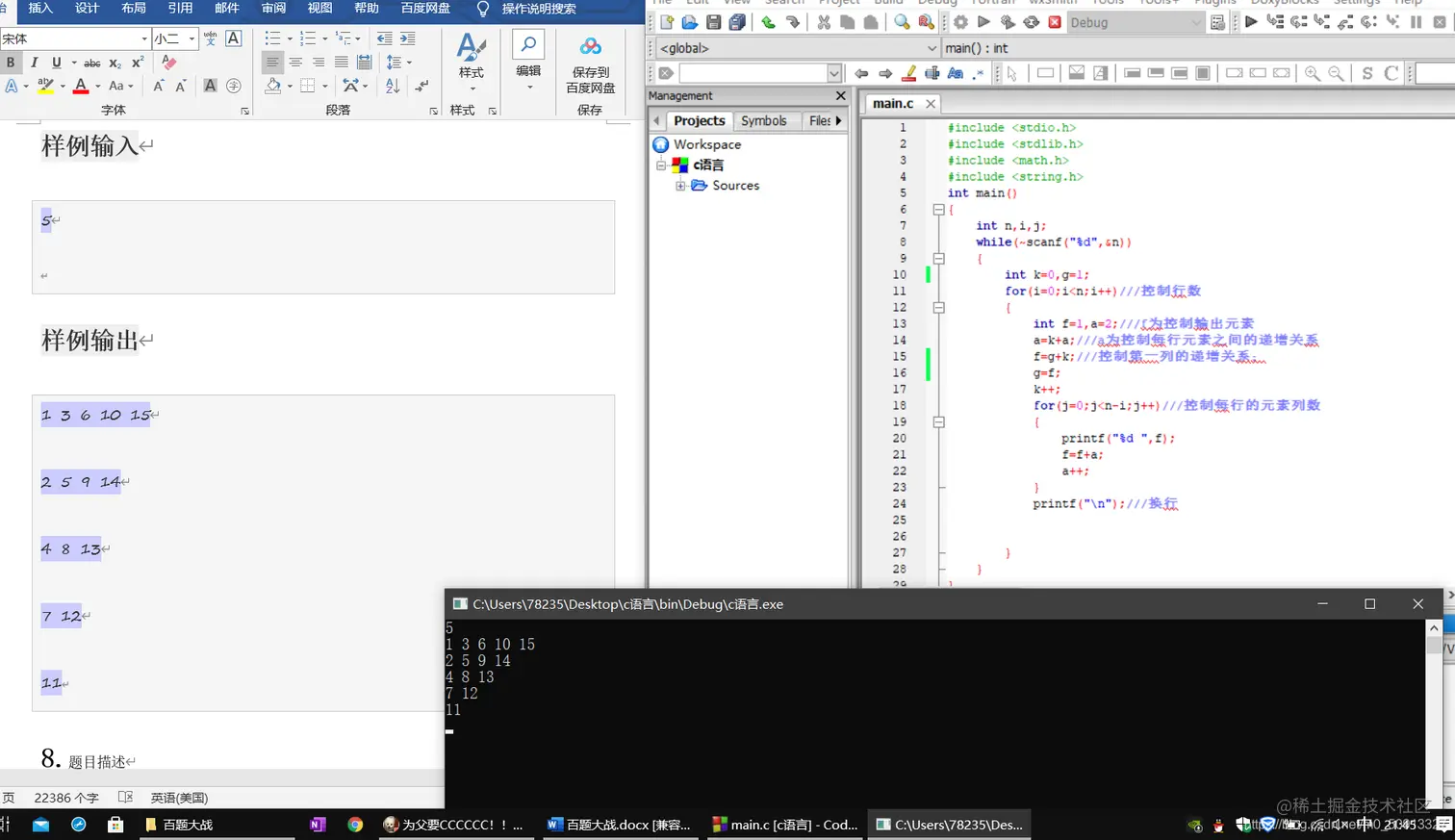Toggle match case Aa search option
This screenshot has width=1455, height=840.
pyautogui.click(x=956, y=73)
